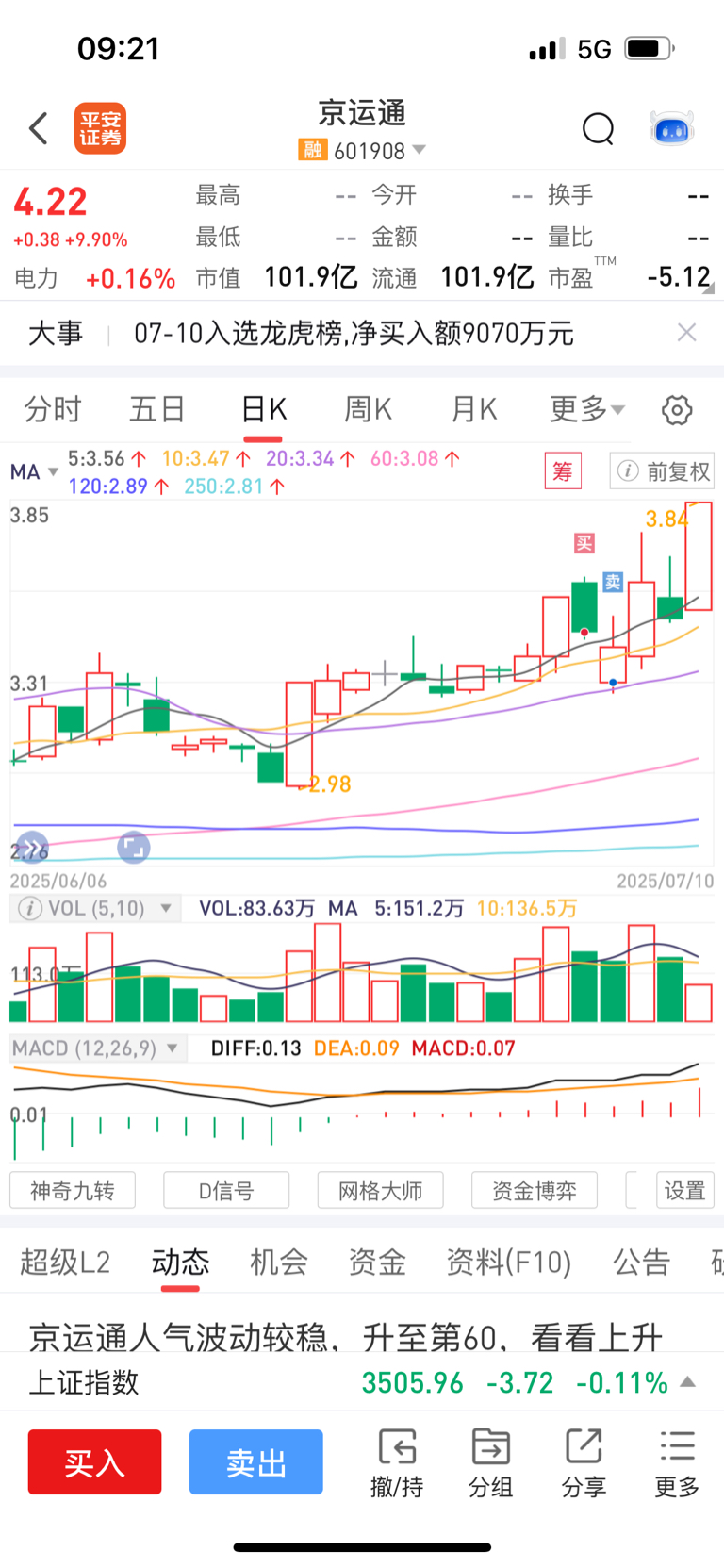
Task: Tap the 09:21 clock in status bar
Action: 119,48
